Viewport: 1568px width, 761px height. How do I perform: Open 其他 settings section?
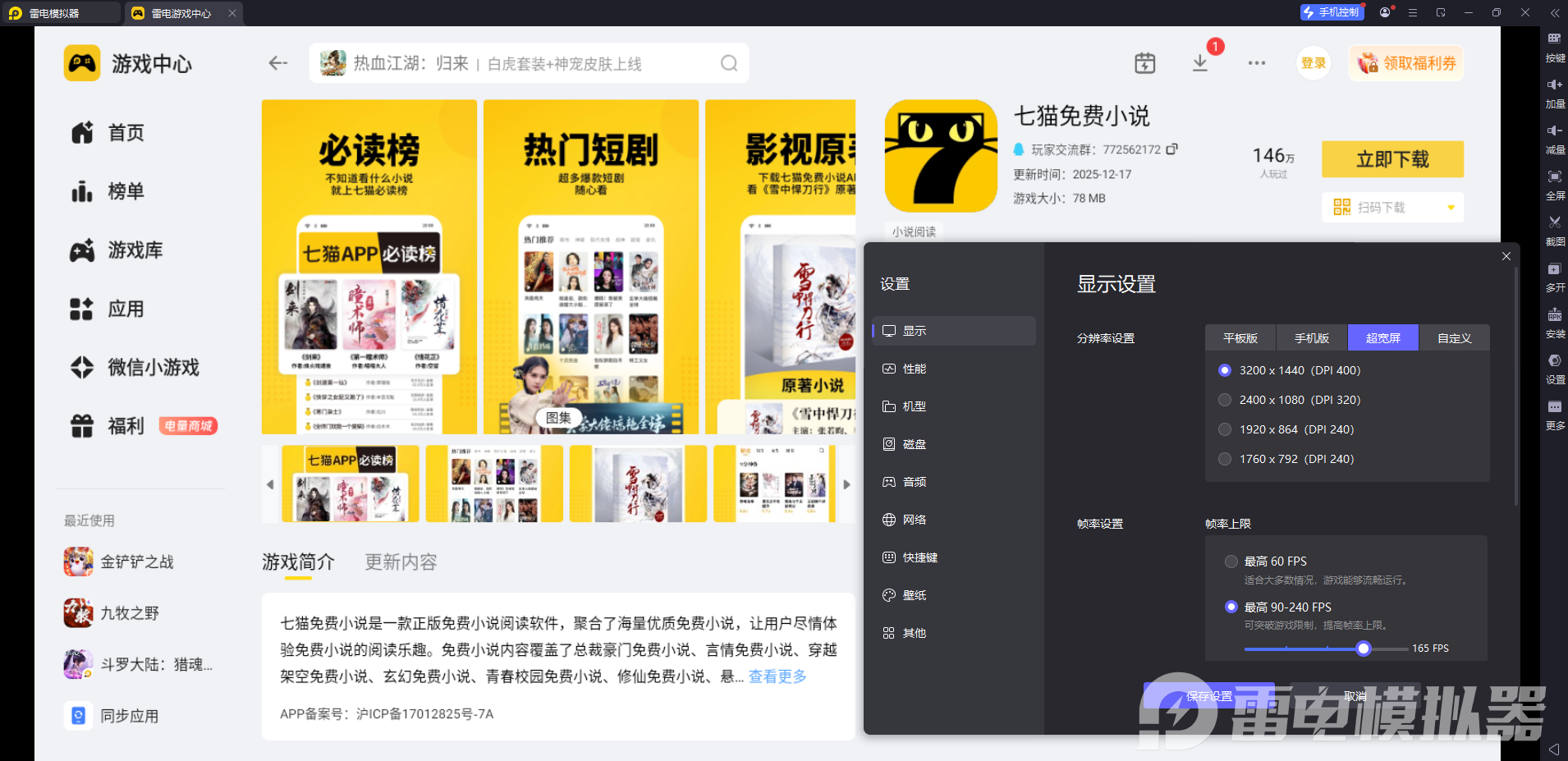click(954, 633)
